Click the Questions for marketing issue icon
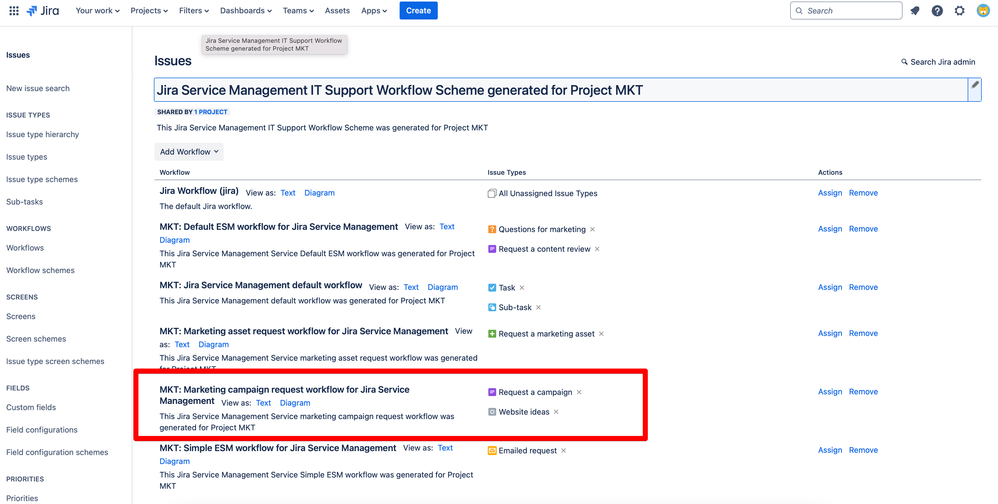The image size is (998, 504). [x=492, y=229]
